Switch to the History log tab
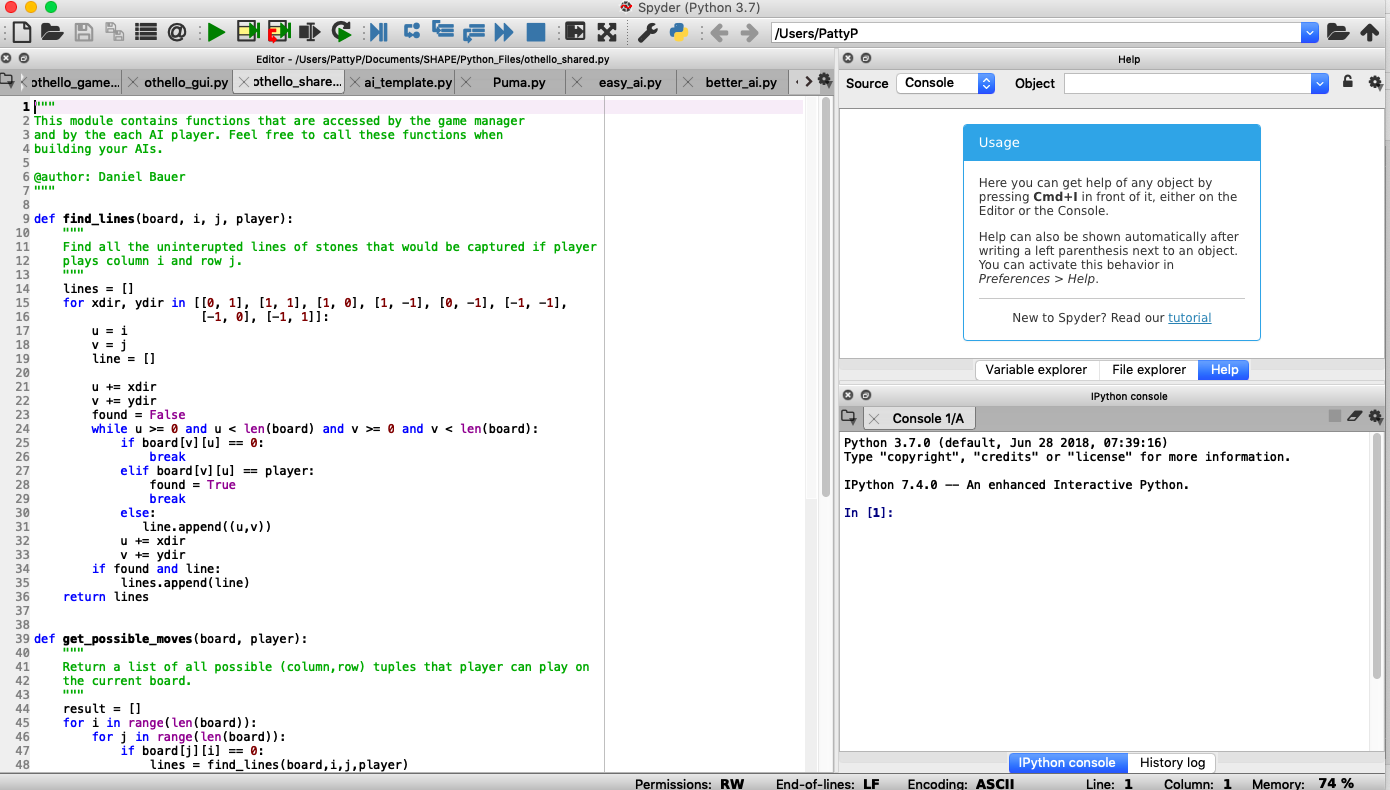 [1172, 762]
